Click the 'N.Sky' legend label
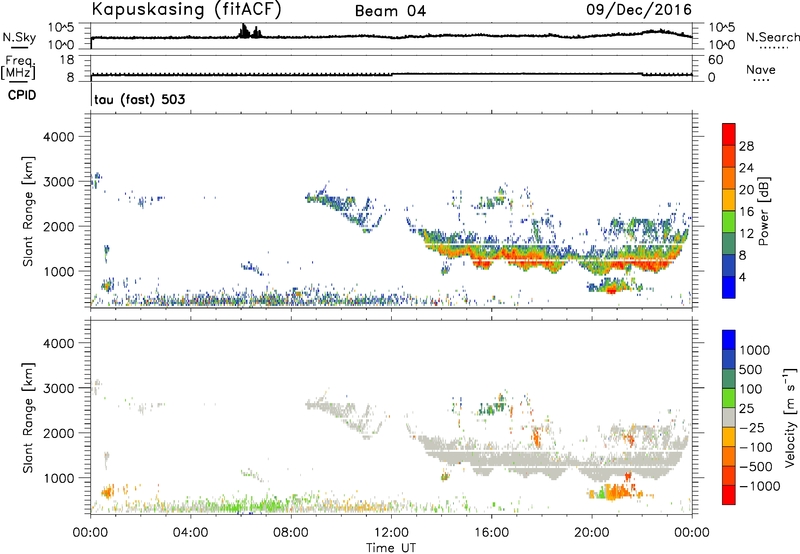Screen dimensions: 800x554 19,37
